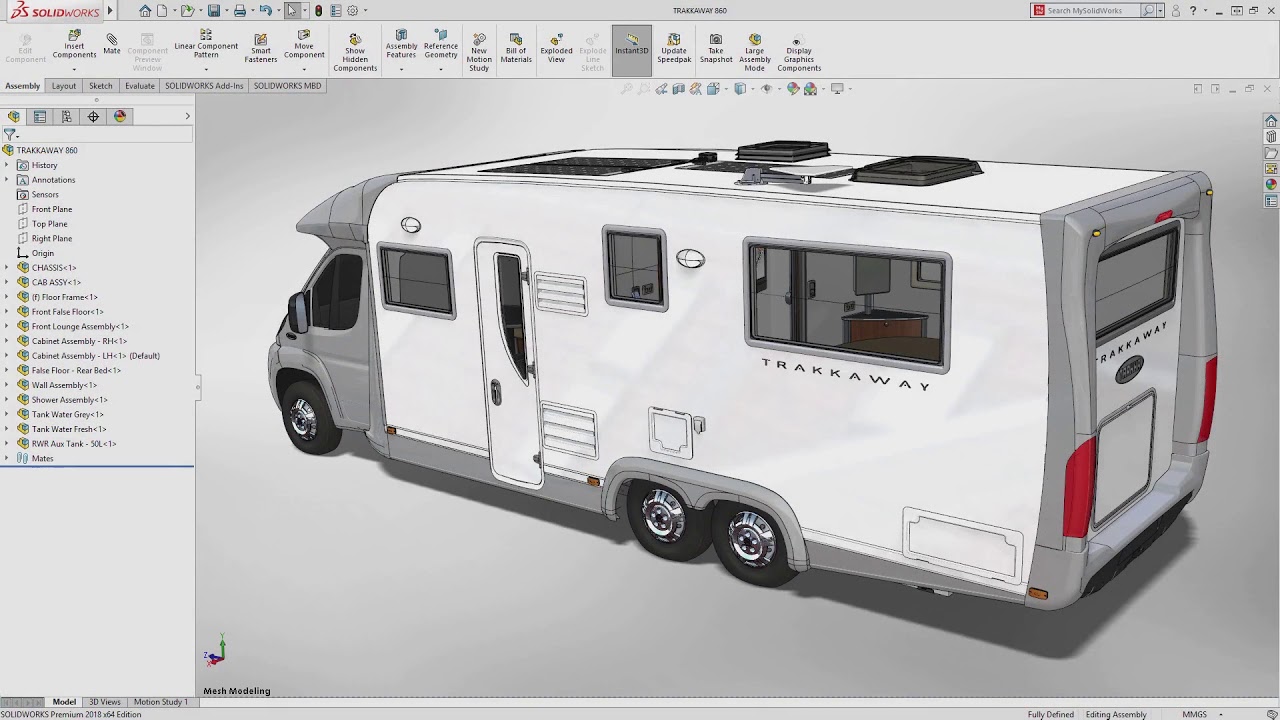
Task: Open Insert Components dropdown arrow
Action: [x=74, y=69]
